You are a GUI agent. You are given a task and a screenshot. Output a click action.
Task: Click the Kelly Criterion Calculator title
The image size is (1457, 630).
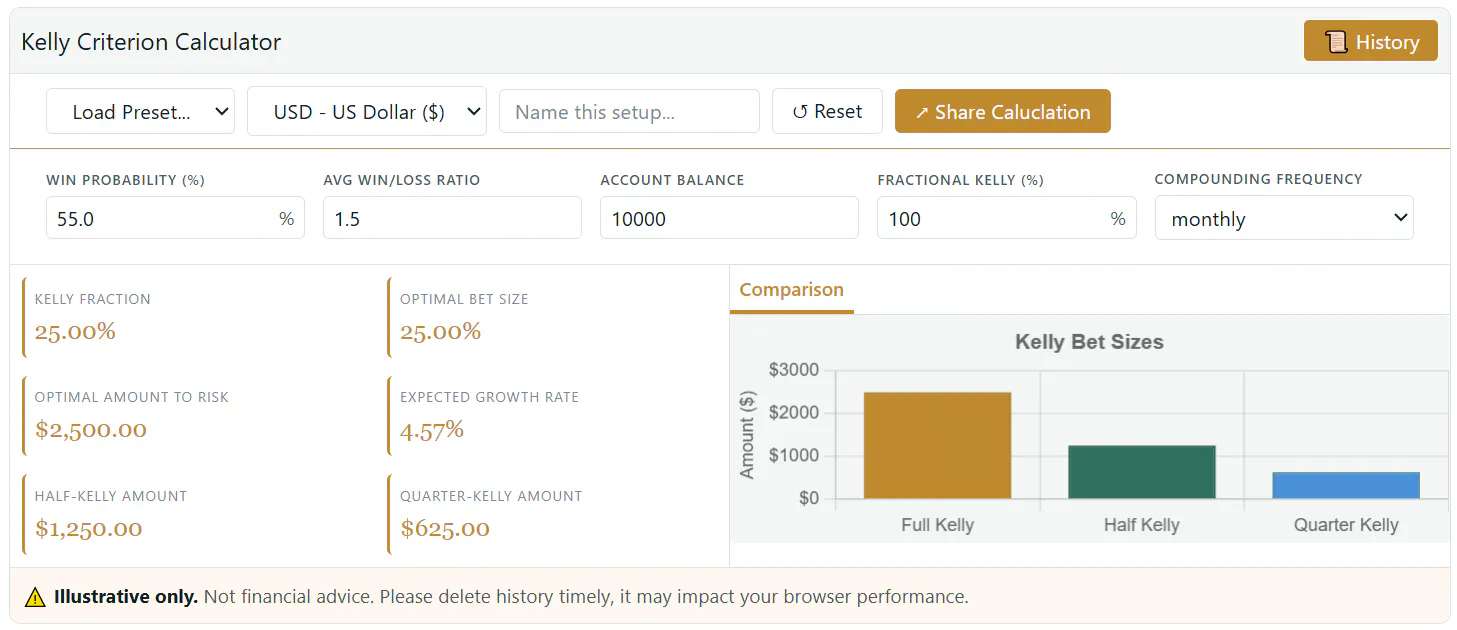[151, 42]
